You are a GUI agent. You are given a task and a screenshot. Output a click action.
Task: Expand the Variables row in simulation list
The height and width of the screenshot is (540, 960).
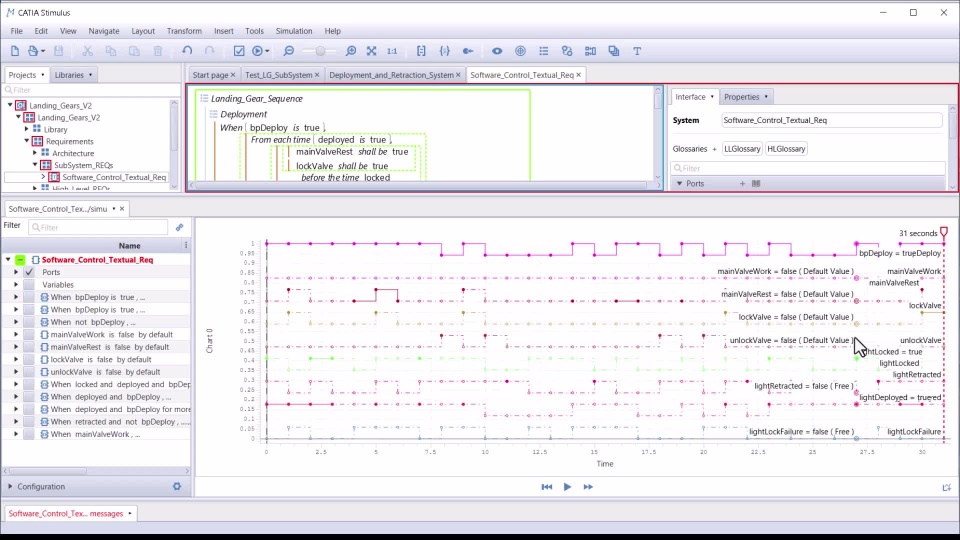point(16,285)
